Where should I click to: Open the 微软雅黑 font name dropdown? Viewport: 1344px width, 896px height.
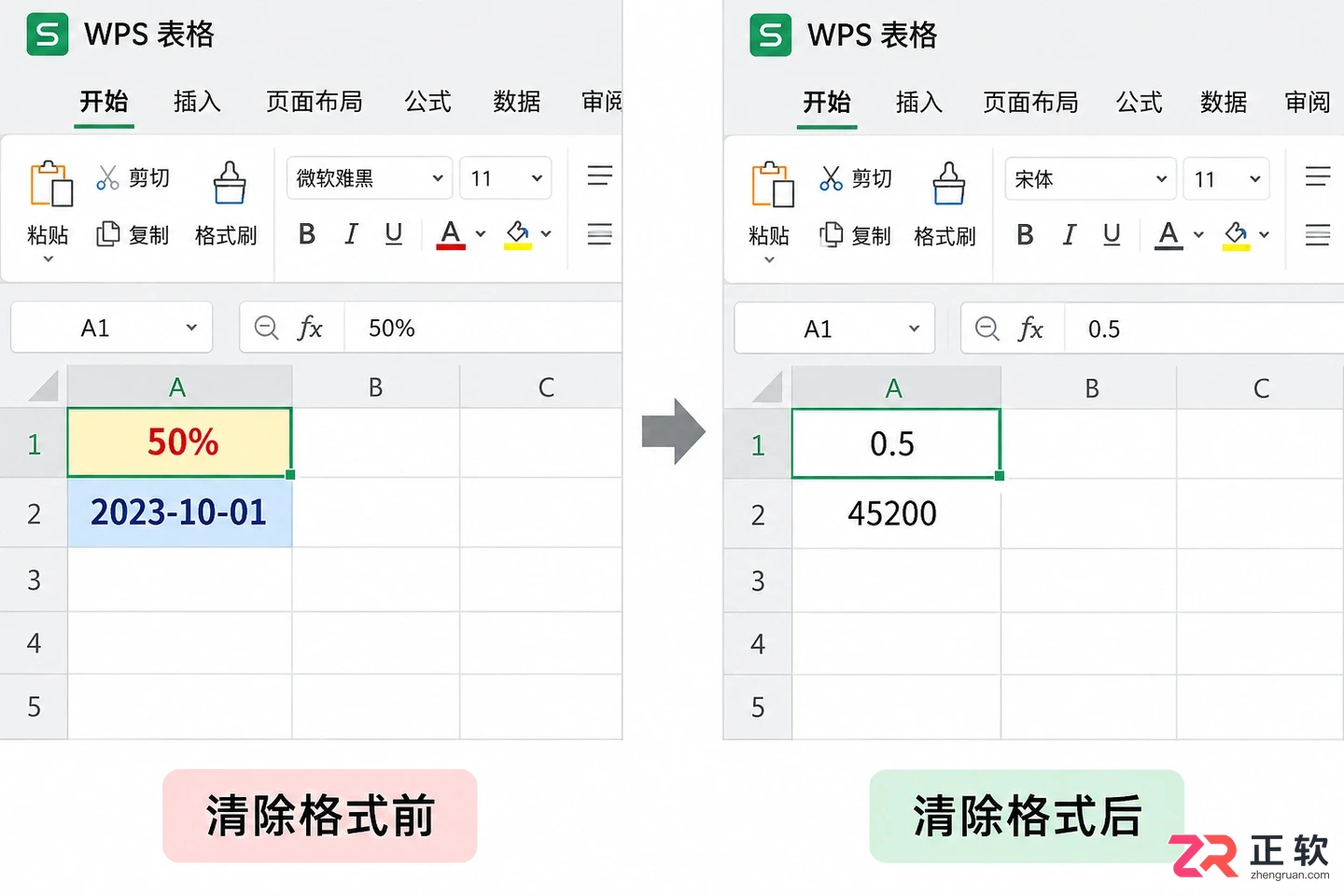(x=437, y=178)
